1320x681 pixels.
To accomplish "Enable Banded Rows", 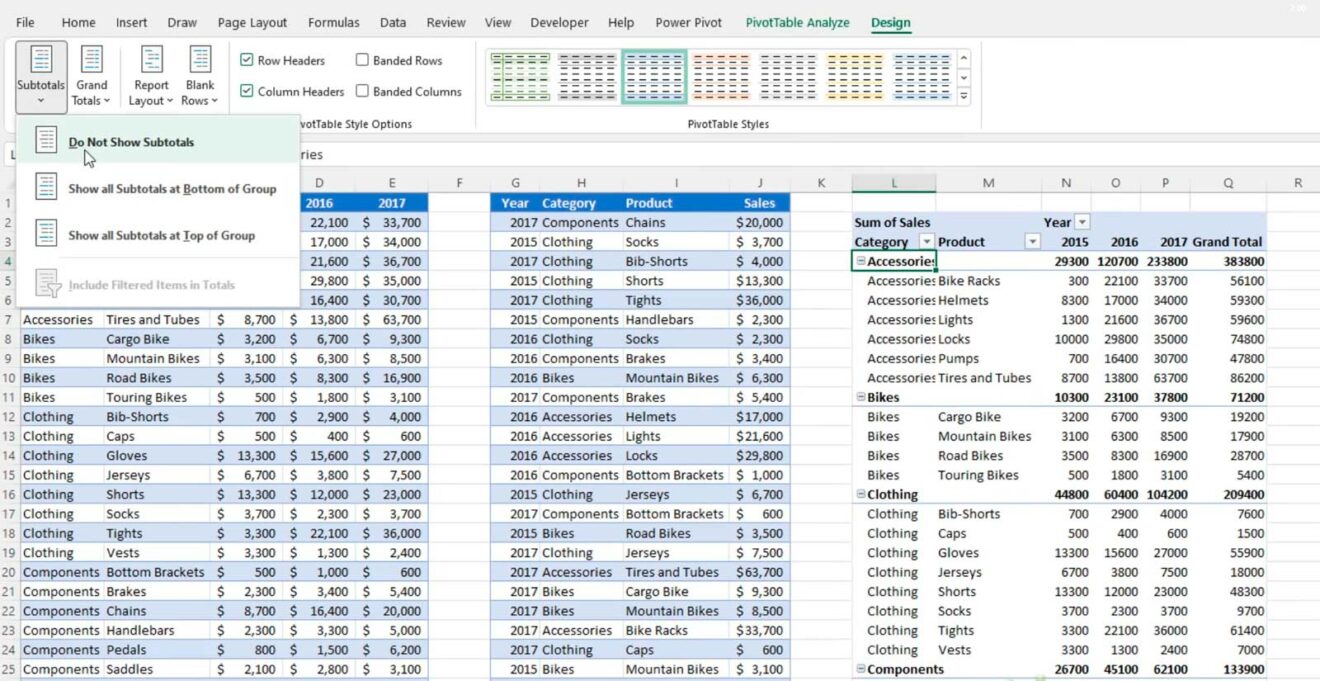I will click(362, 60).
